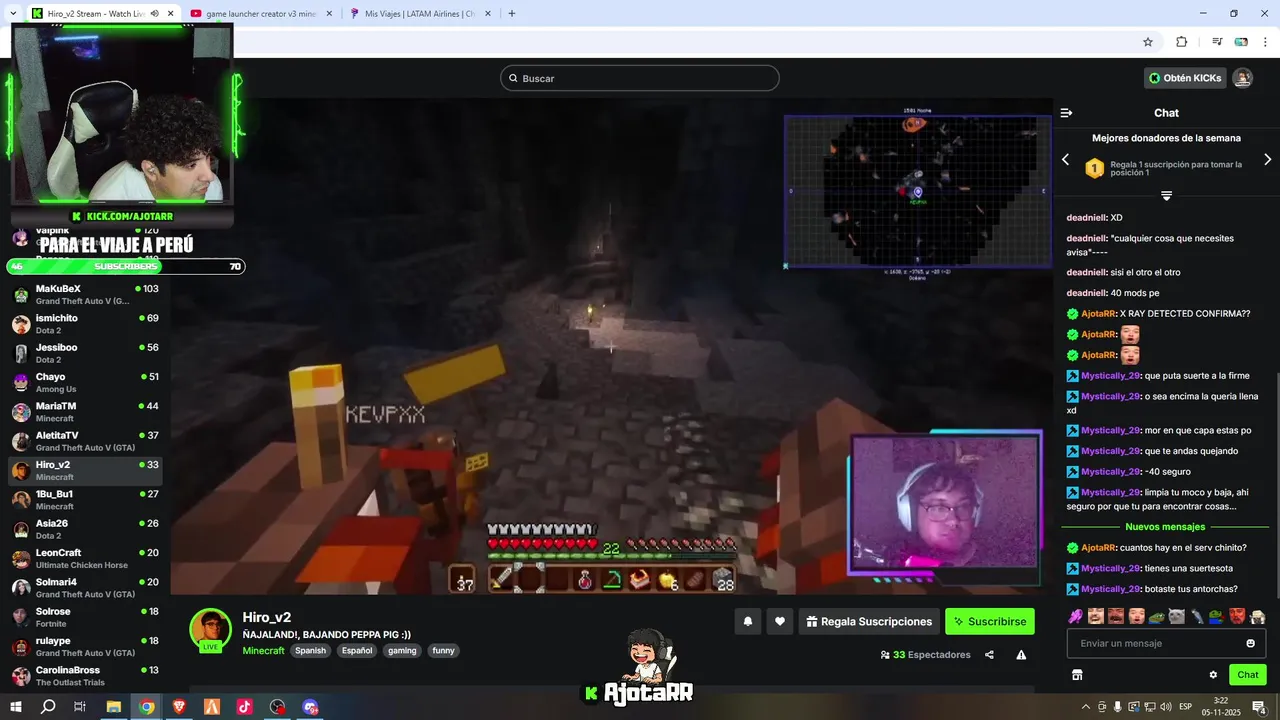Open Windows Start menu

pyautogui.click(x=15, y=707)
